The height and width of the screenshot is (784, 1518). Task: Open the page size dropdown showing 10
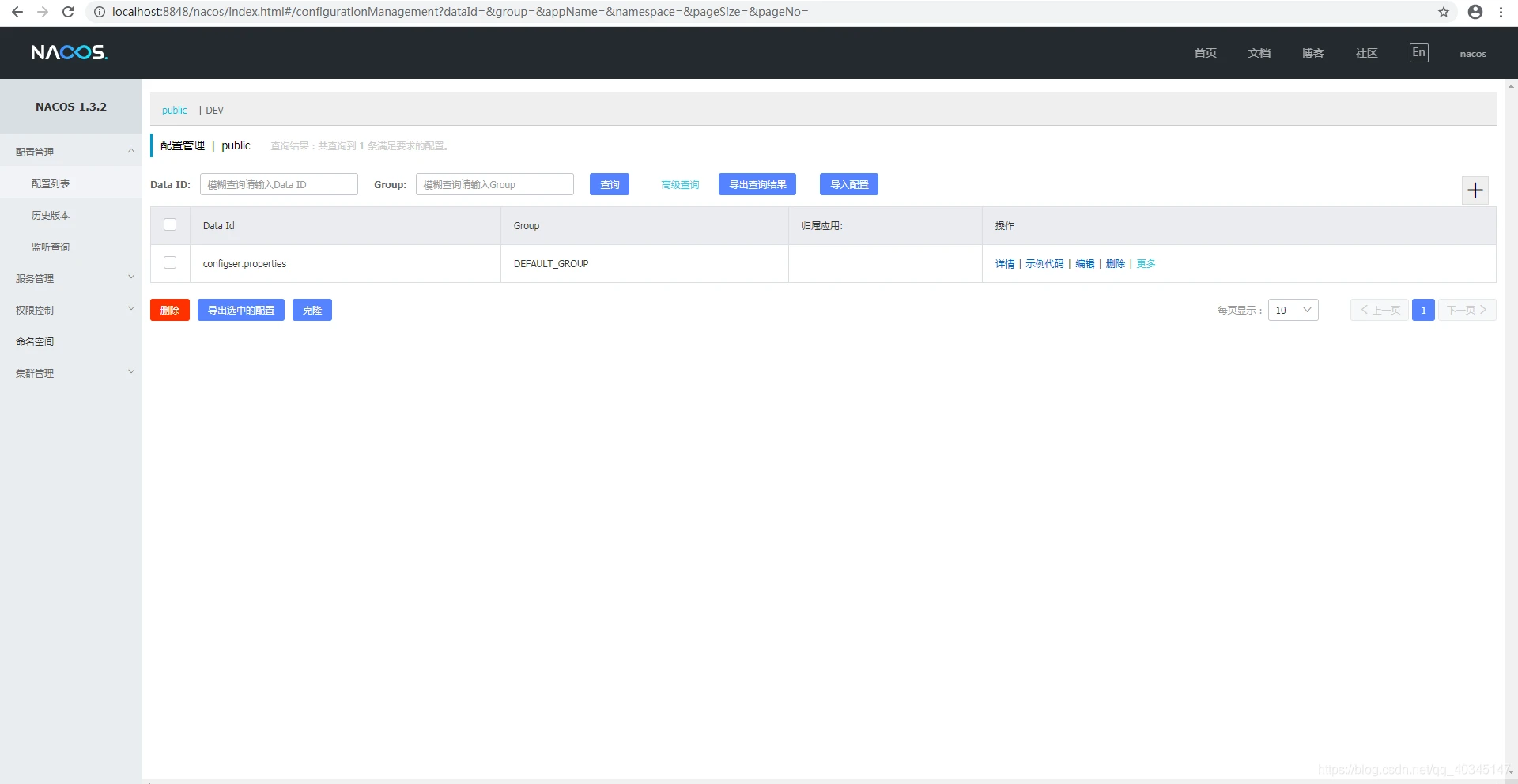(1293, 310)
